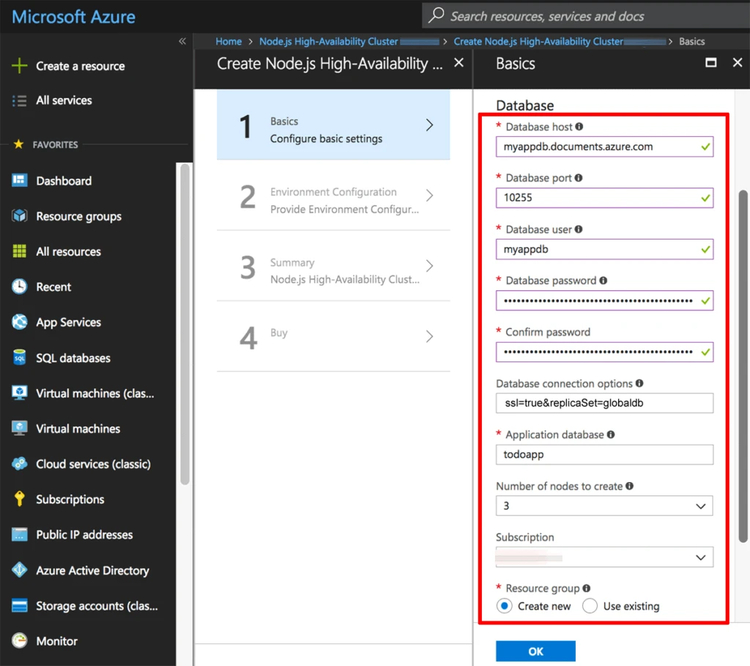Image resolution: width=750 pixels, height=666 pixels.
Task: Click the Database connection options field
Action: (x=604, y=403)
